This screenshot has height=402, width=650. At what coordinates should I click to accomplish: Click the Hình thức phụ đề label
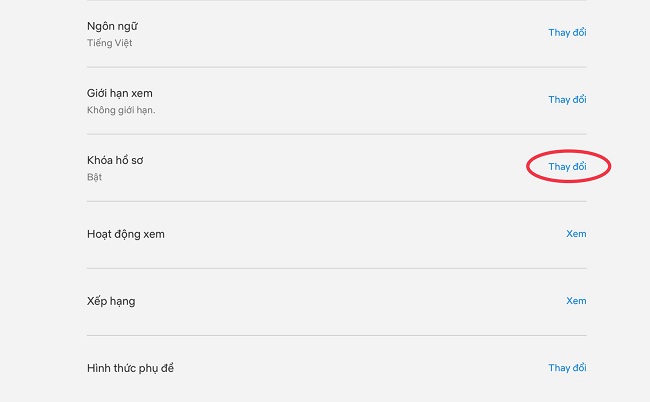coord(131,368)
